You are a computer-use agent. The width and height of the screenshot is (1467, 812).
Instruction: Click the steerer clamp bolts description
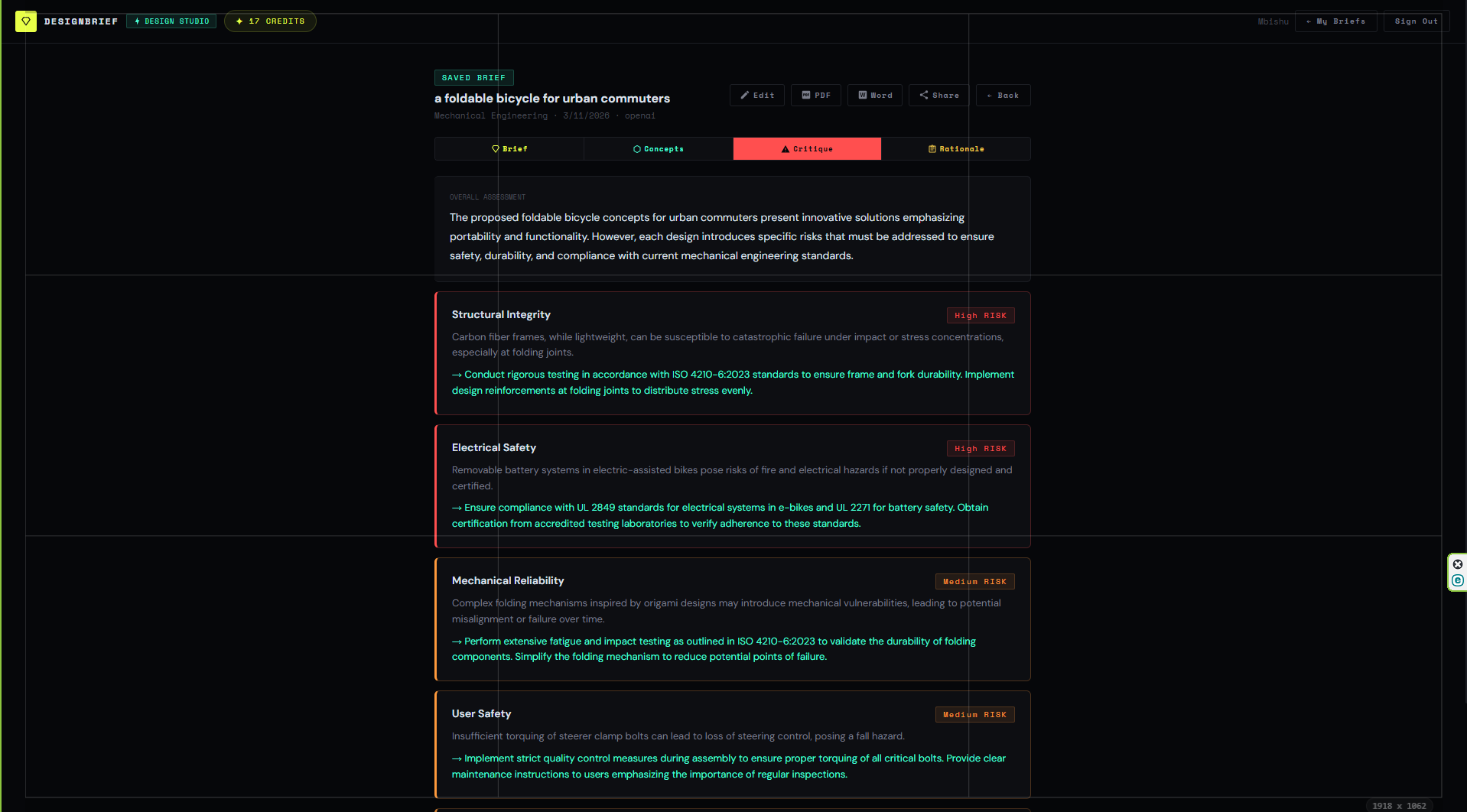[x=678, y=736]
